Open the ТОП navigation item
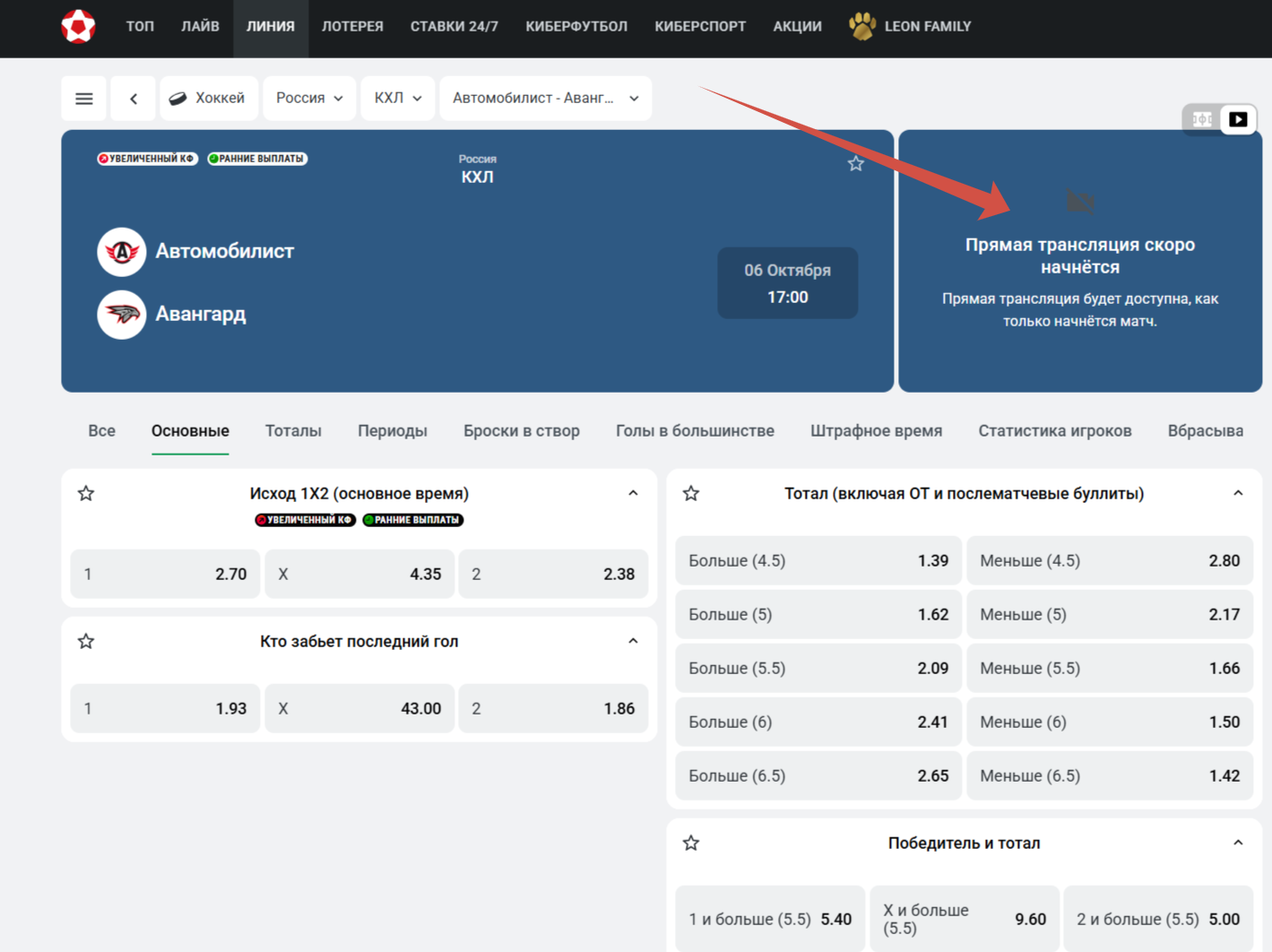Viewport: 1272px width, 952px height. pos(140,27)
